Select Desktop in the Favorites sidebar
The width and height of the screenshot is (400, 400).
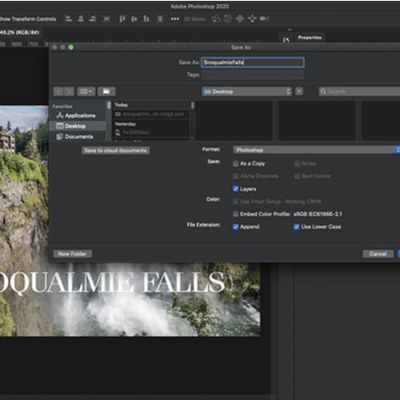77,126
